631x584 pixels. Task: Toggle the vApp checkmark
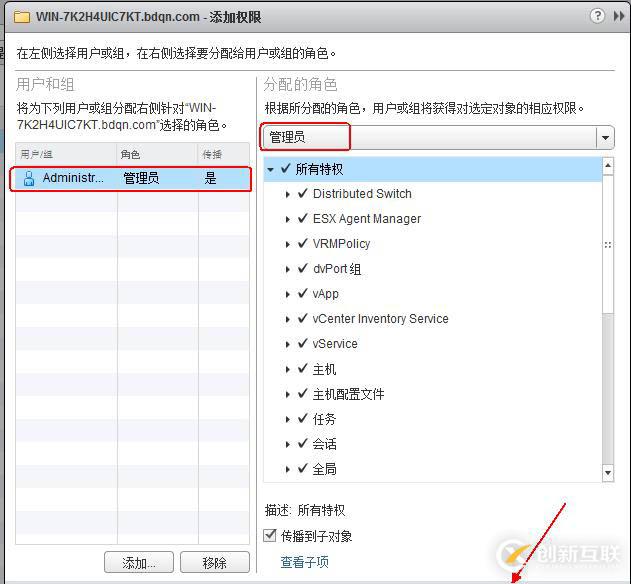click(303, 293)
